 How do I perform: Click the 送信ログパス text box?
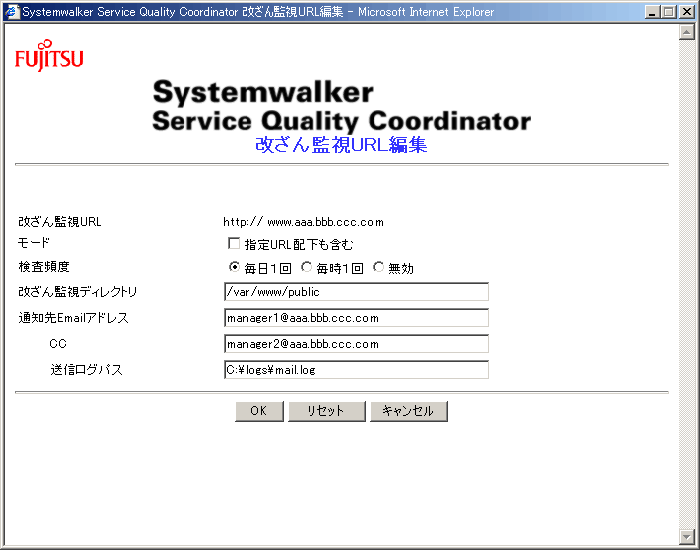pos(356,370)
